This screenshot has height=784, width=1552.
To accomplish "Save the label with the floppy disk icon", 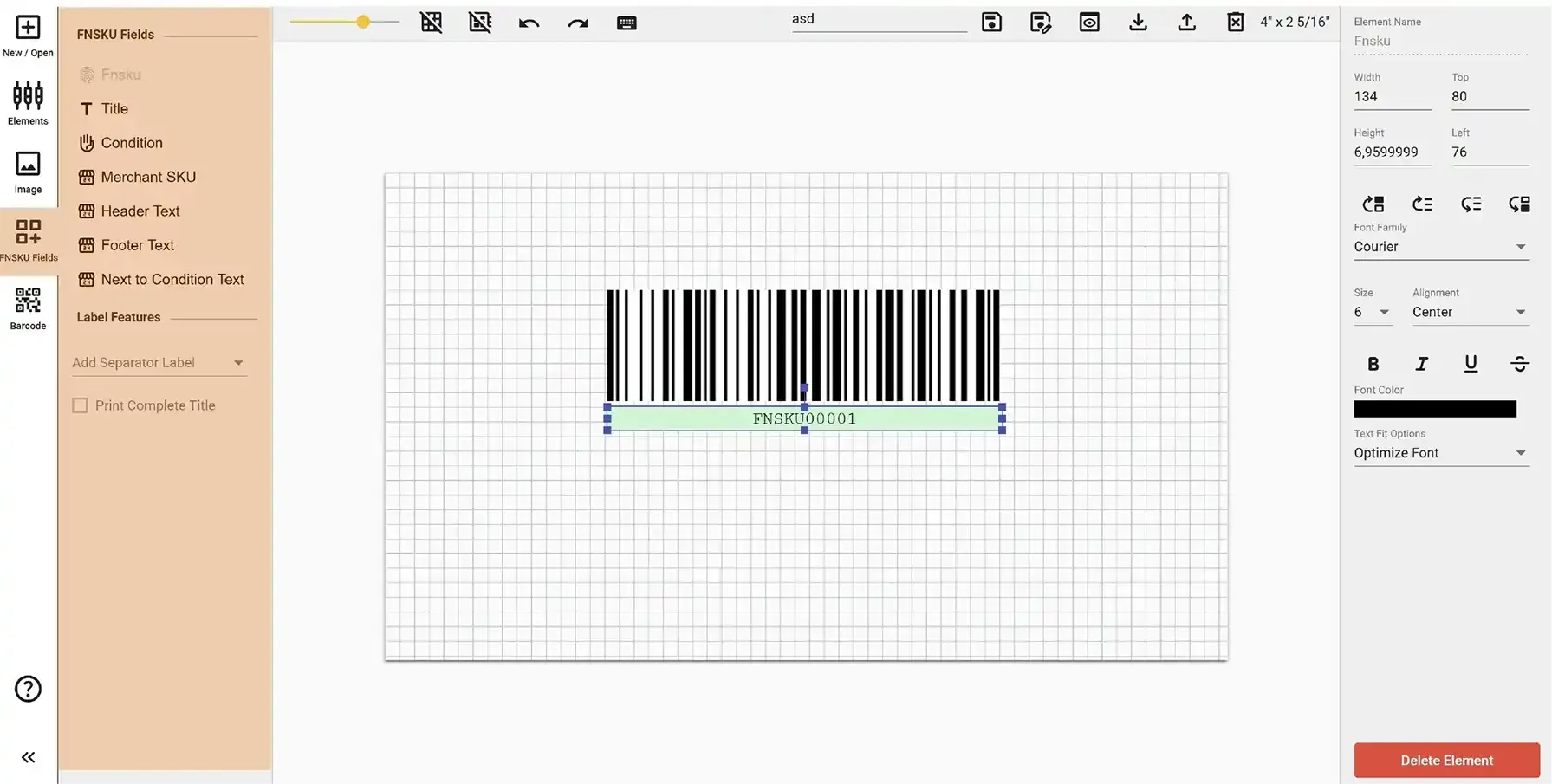I will [x=991, y=23].
